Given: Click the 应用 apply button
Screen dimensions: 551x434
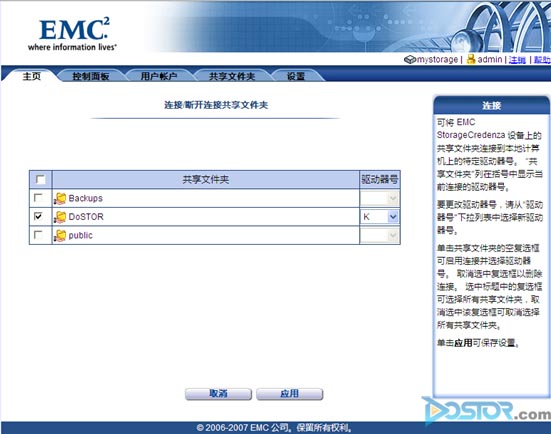Looking at the screenshot, I should click(x=290, y=394).
